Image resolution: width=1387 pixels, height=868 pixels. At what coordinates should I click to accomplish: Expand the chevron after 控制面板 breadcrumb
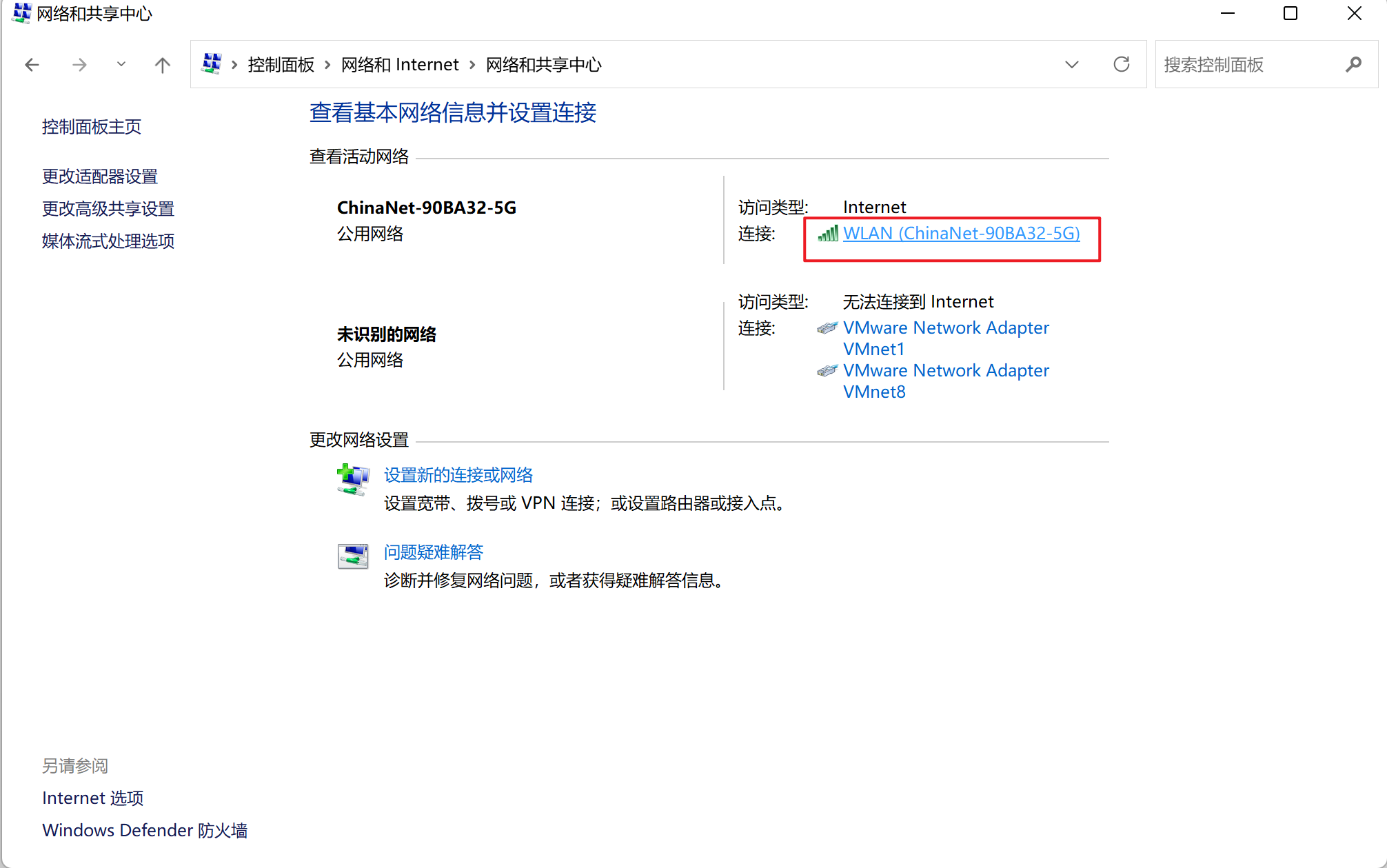tap(327, 65)
